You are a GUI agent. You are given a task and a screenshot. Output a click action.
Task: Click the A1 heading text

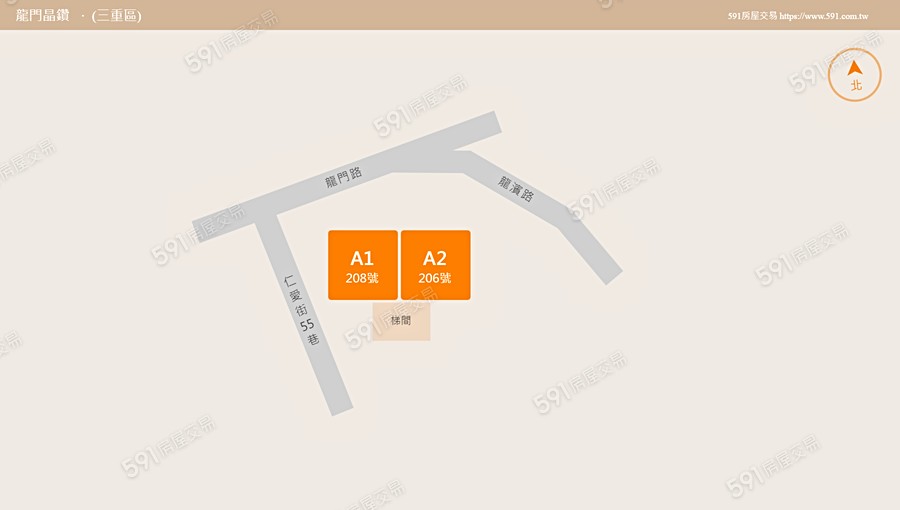tap(362, 258)
